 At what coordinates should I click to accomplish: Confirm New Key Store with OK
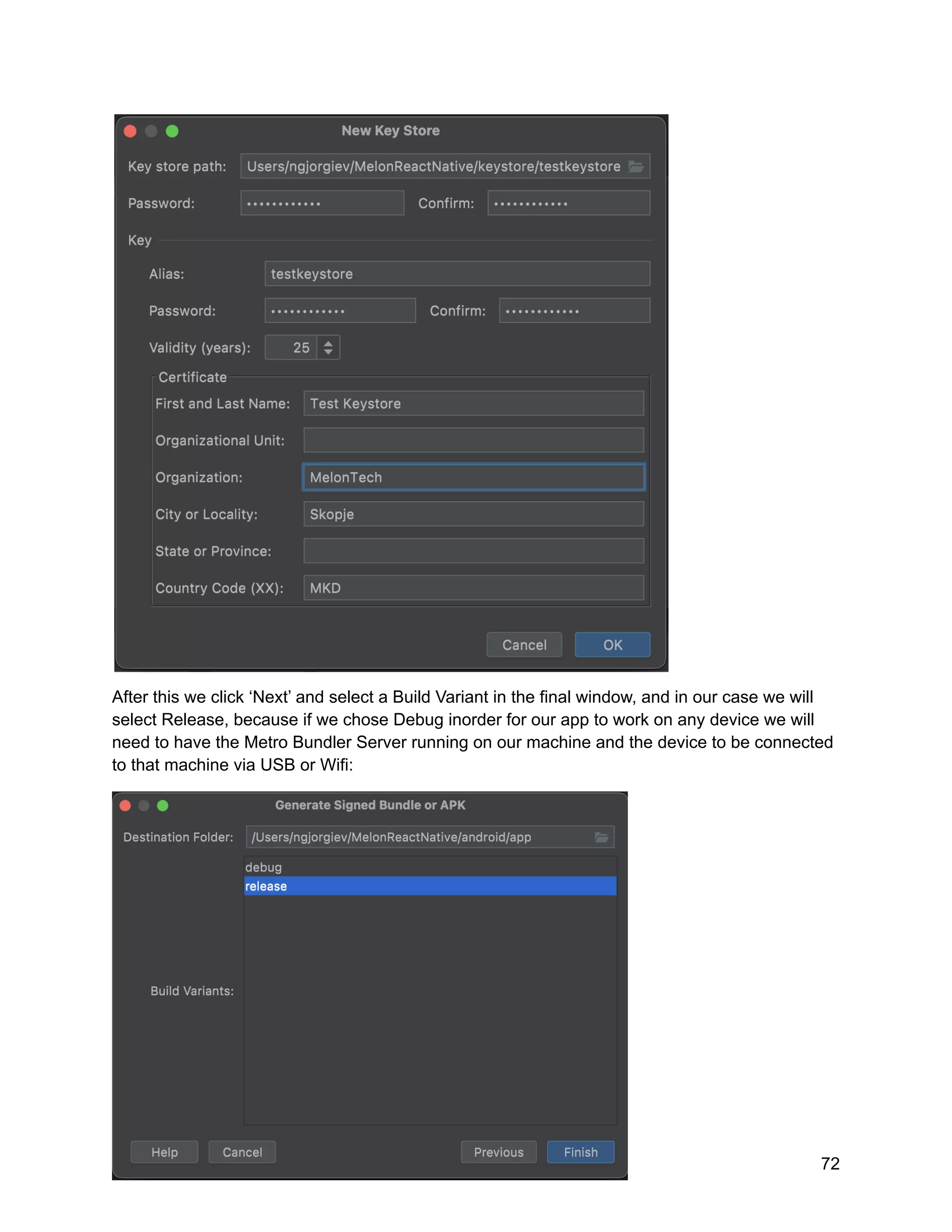(613, 645)
